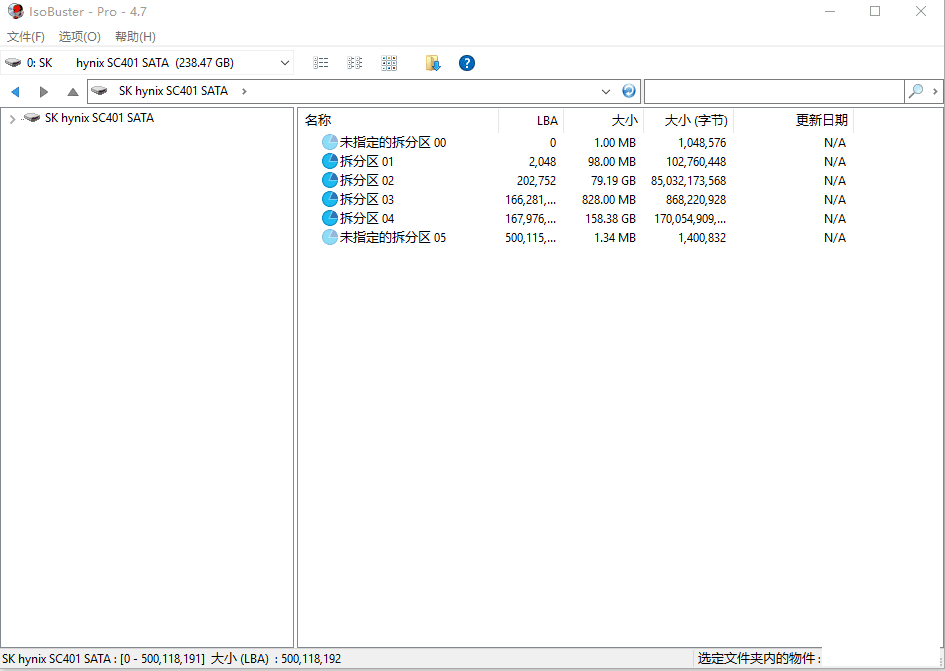Close the IsoBuster window

[x=921, y=11]
